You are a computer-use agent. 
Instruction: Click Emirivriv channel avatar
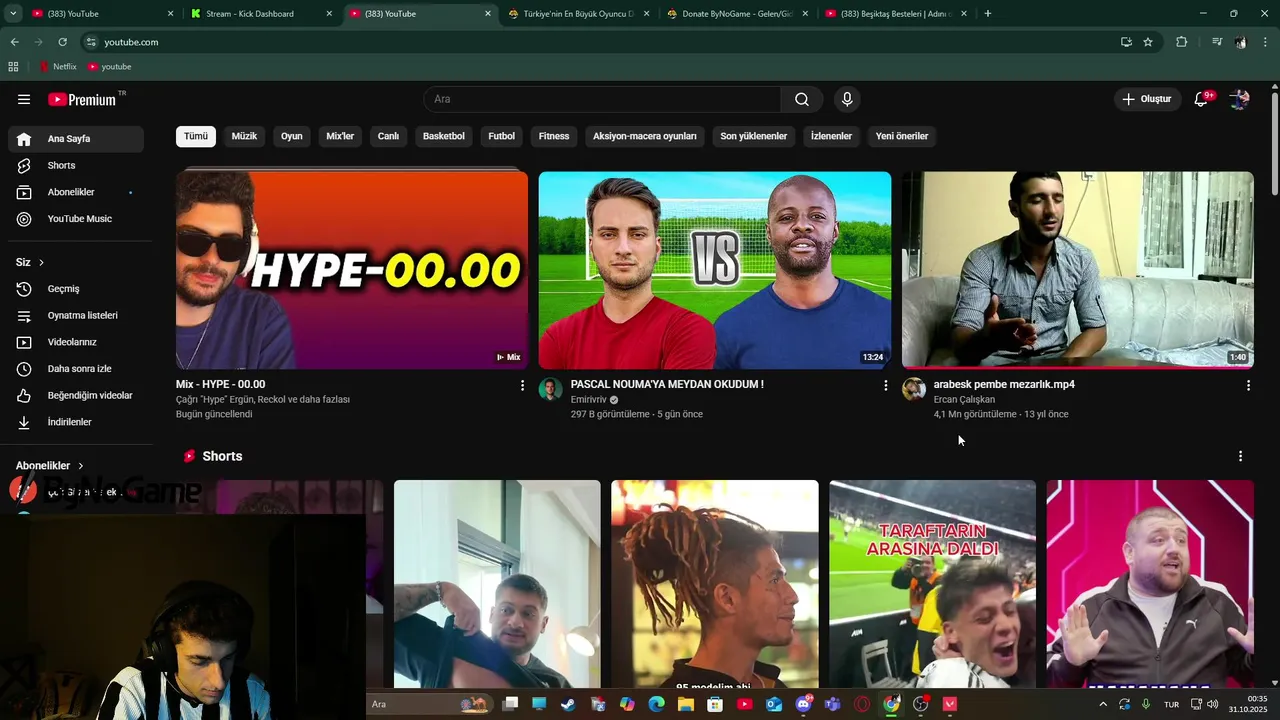551,389
